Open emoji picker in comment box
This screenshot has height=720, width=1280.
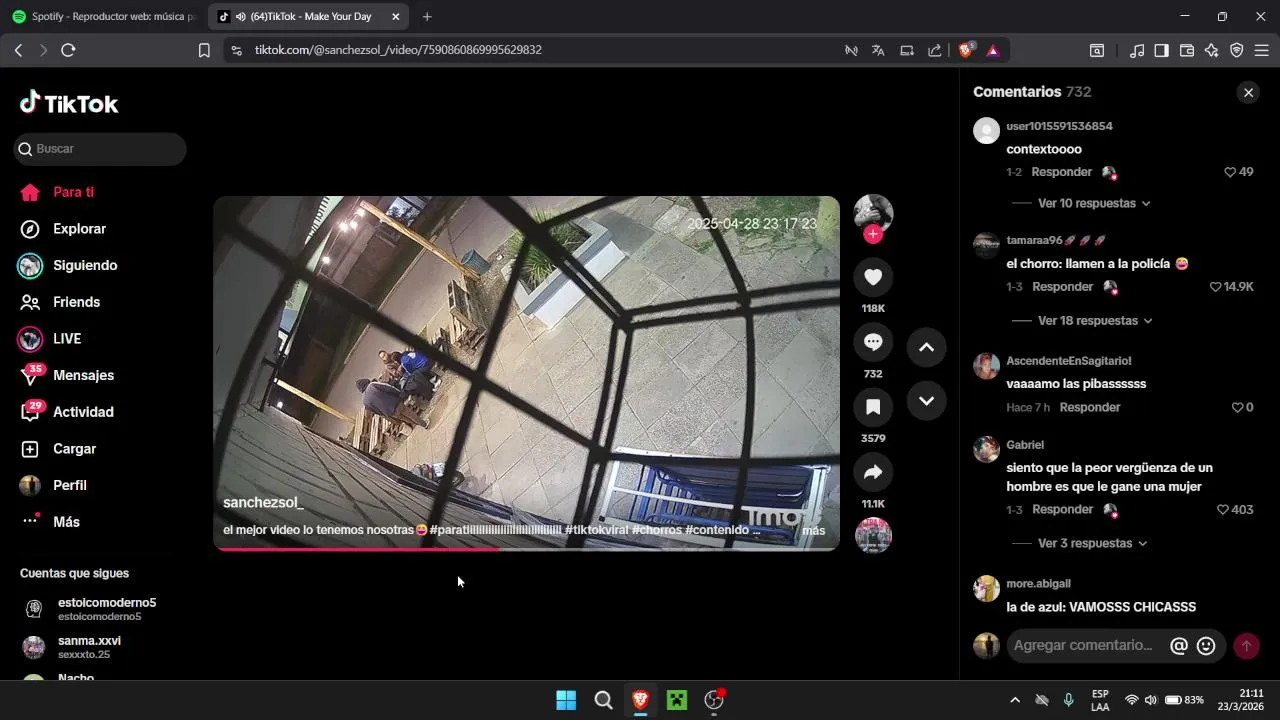click(x=1206, y=646)
